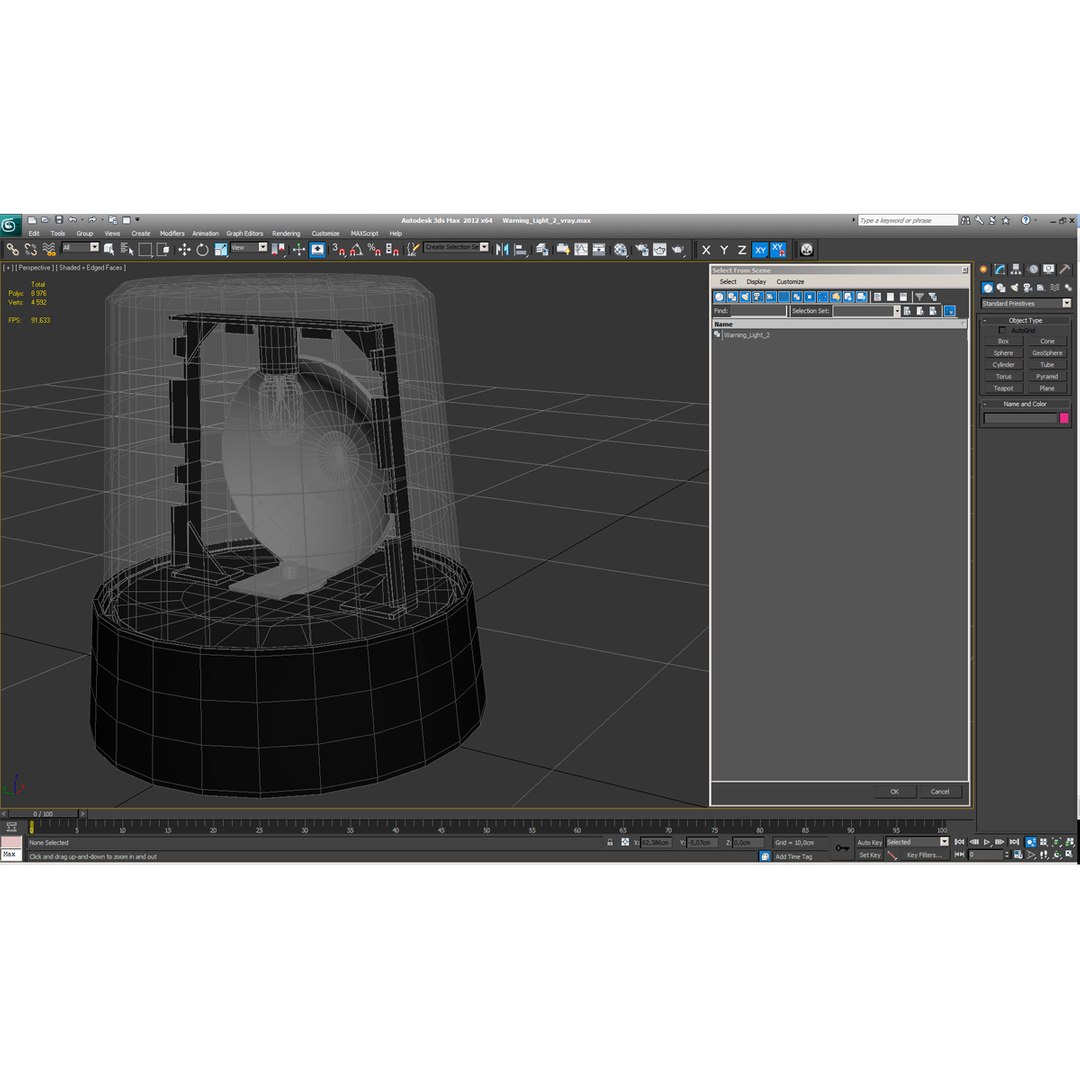Click the Mirror tool icon
This screenshot has width=1080, height=1080.
502,249
